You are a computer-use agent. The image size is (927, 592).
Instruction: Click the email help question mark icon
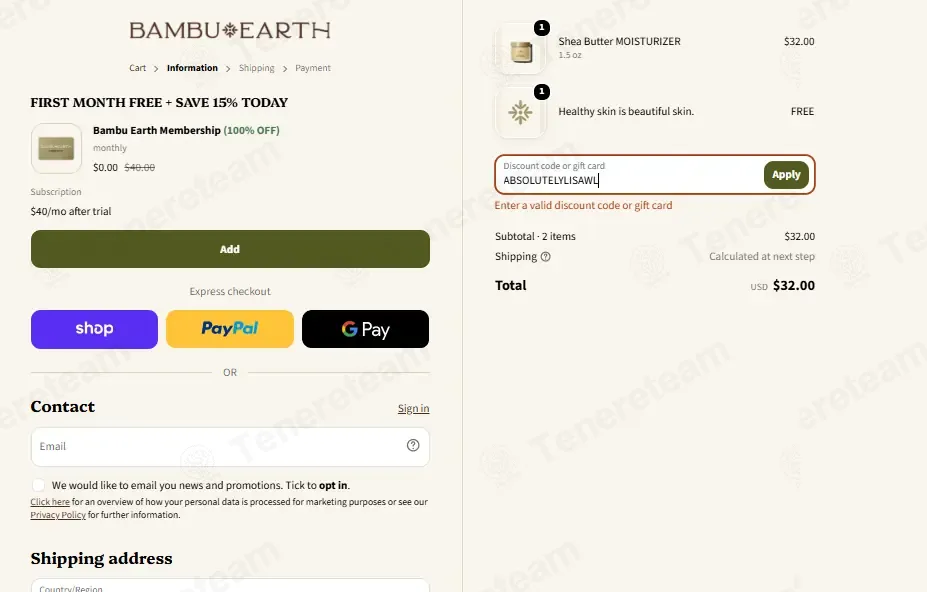click(x=413, y=445)
